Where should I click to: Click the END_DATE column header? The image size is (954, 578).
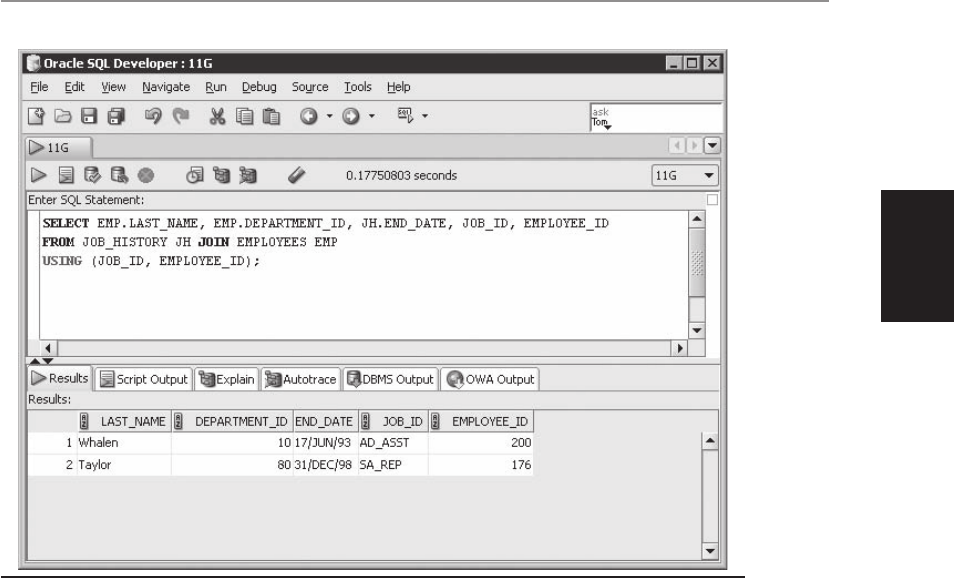point(325,421)
